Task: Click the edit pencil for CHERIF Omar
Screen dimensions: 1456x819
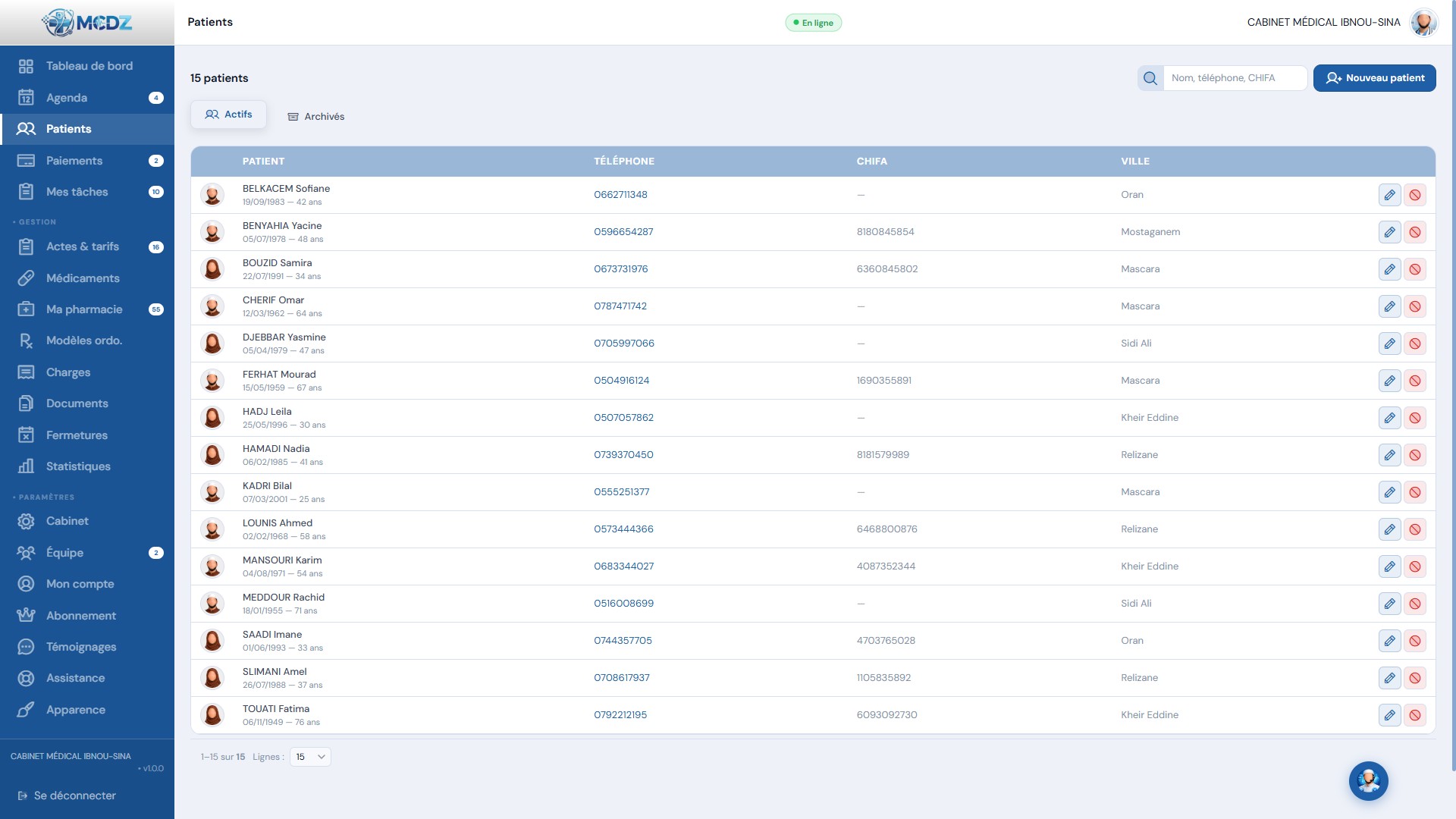Action: tap(1389, 306)
